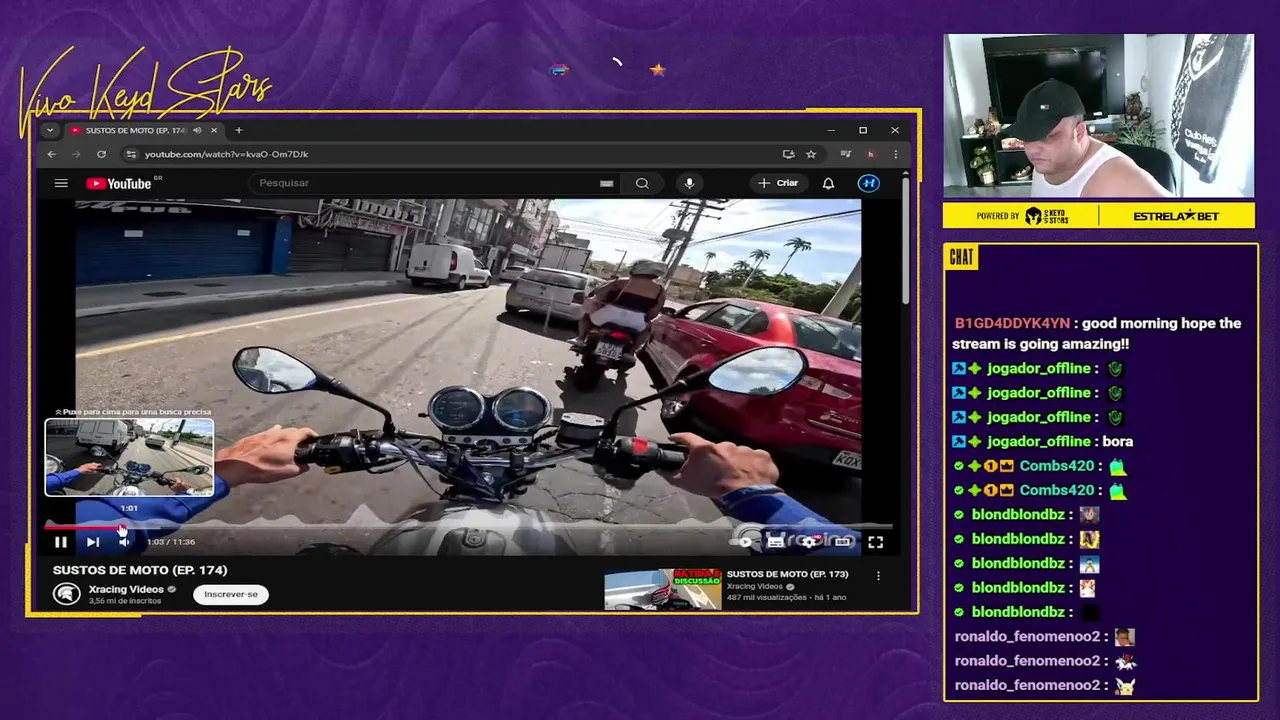Image resolution: width=1280 pixels, height=720 pixels.
Task: Mute the tab via speaker icon
Action: (x=197, y=130)
